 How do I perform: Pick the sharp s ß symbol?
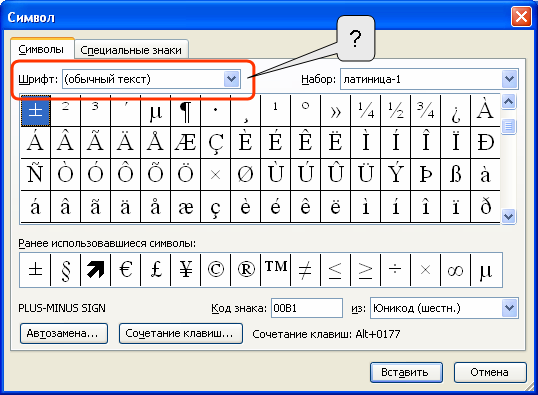click(x=456, y=174)
